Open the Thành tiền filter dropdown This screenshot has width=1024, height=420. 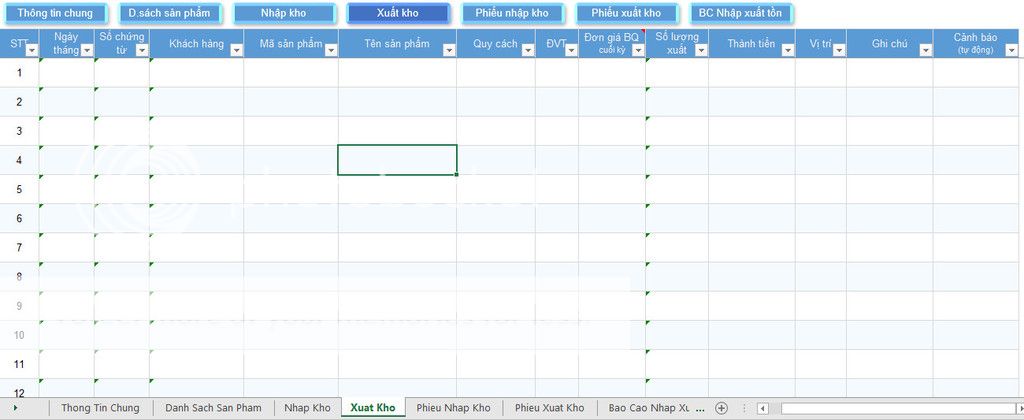(787, 50)
